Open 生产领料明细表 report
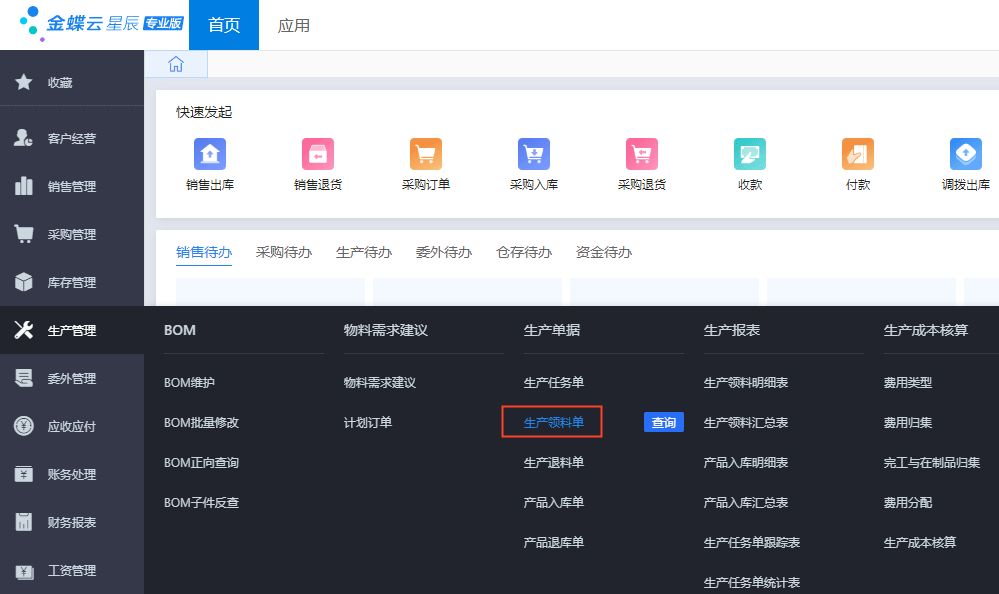Screen dimensions: 999x594 pyautogui.click(x=745, y=382)
